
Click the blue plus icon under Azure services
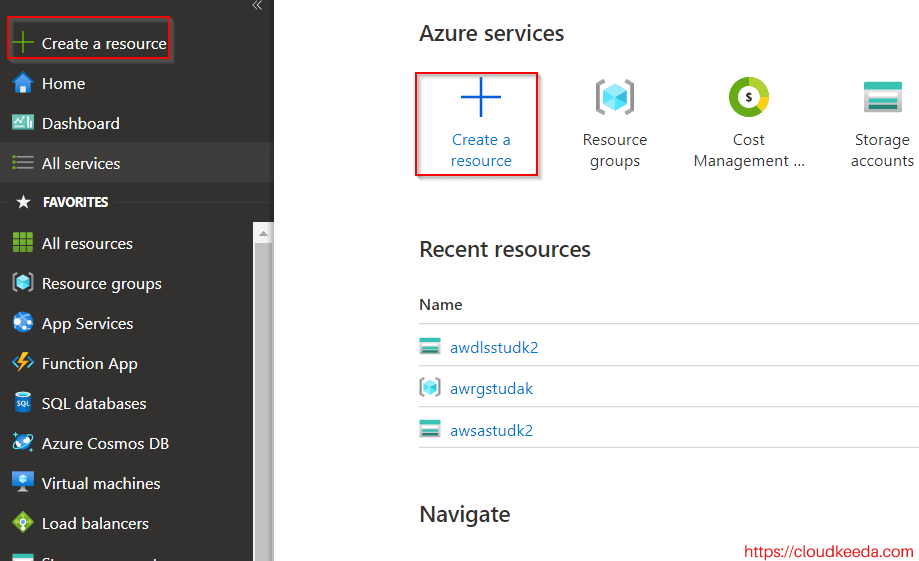pyautogui.click(x=481, y=97)
